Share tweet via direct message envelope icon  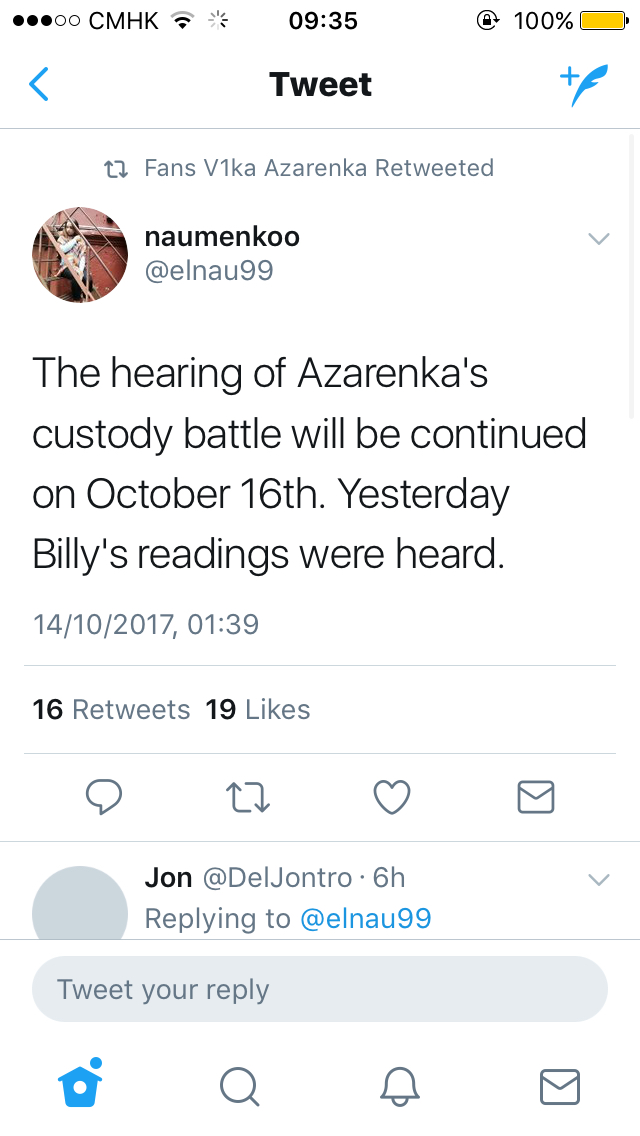(x=535, y=797)
